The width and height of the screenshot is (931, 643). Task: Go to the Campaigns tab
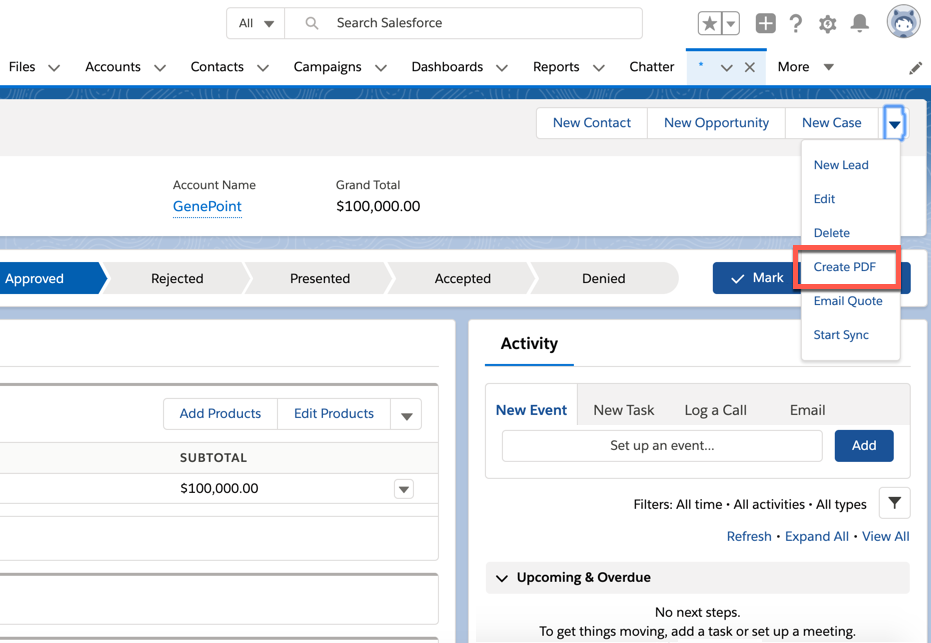[x=327, y=66]
